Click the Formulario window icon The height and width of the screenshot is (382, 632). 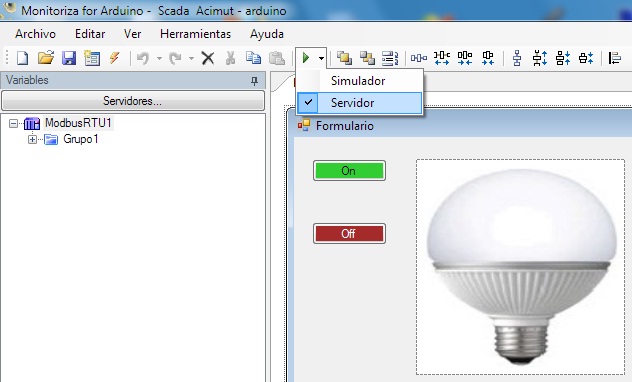(x=304, y=125)
